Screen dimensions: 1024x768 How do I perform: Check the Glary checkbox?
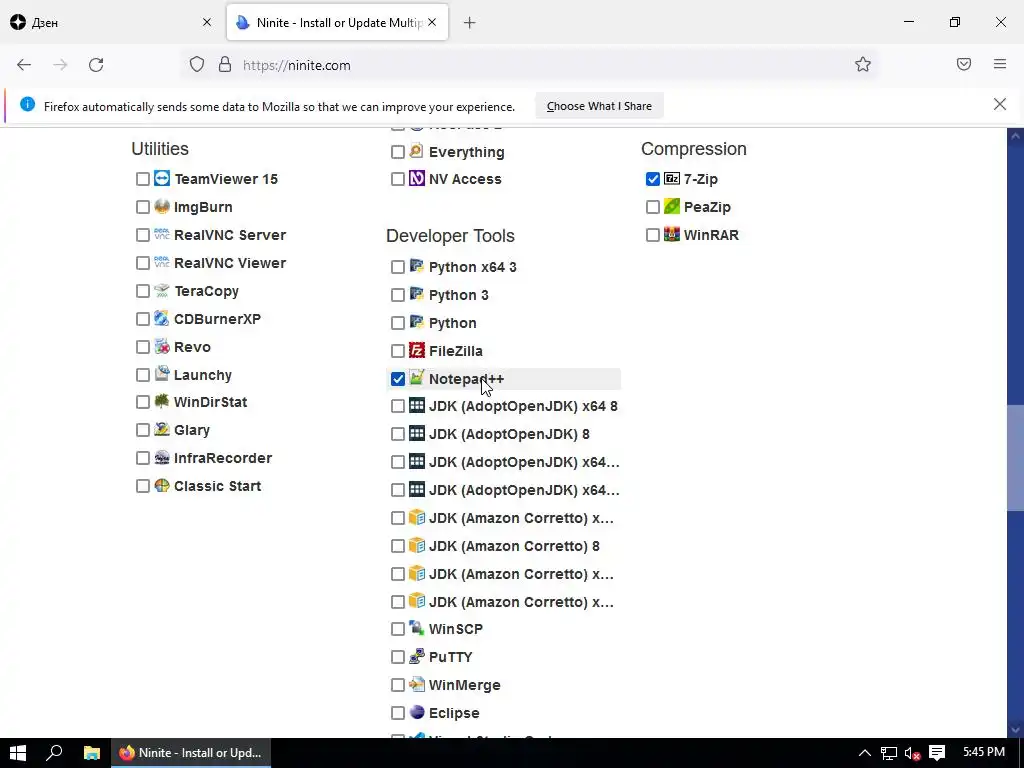click(143, 430)
